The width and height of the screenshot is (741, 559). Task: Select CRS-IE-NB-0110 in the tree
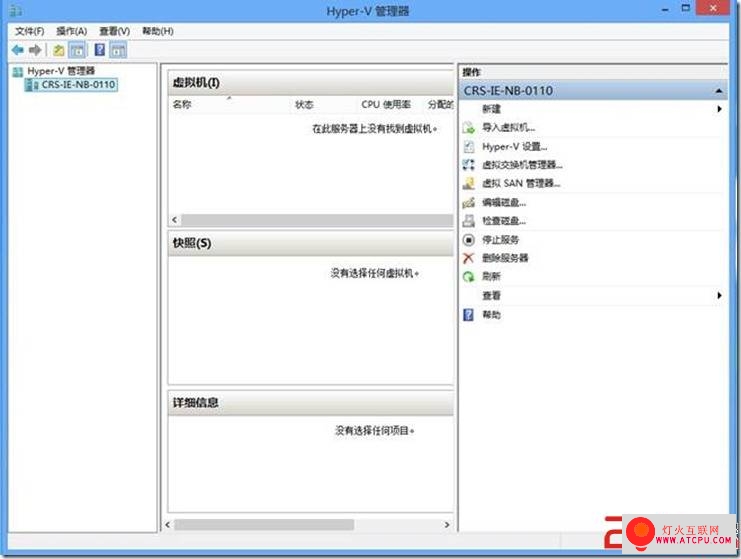[78, 85]
